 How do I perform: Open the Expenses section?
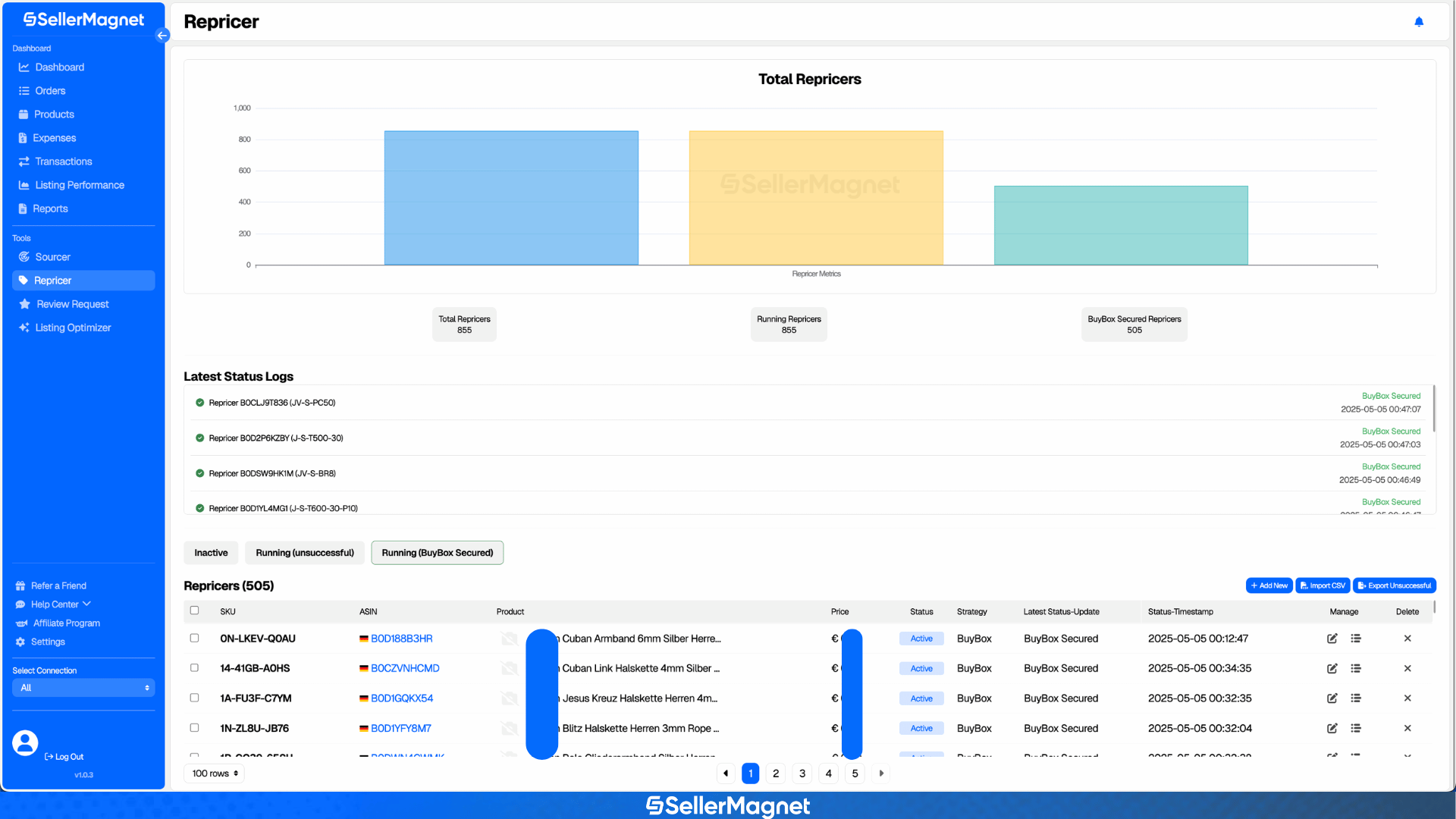click(x=54, y=138)
